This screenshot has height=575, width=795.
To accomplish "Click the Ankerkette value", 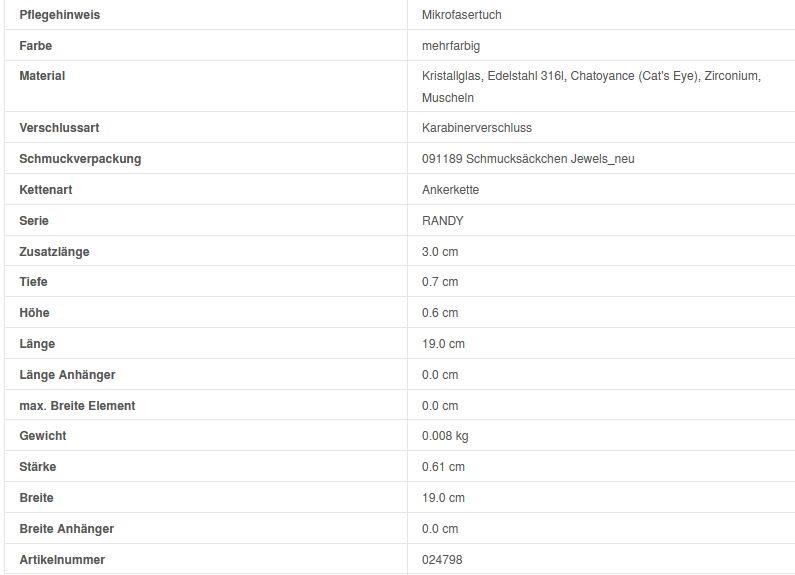I will 450,190.
